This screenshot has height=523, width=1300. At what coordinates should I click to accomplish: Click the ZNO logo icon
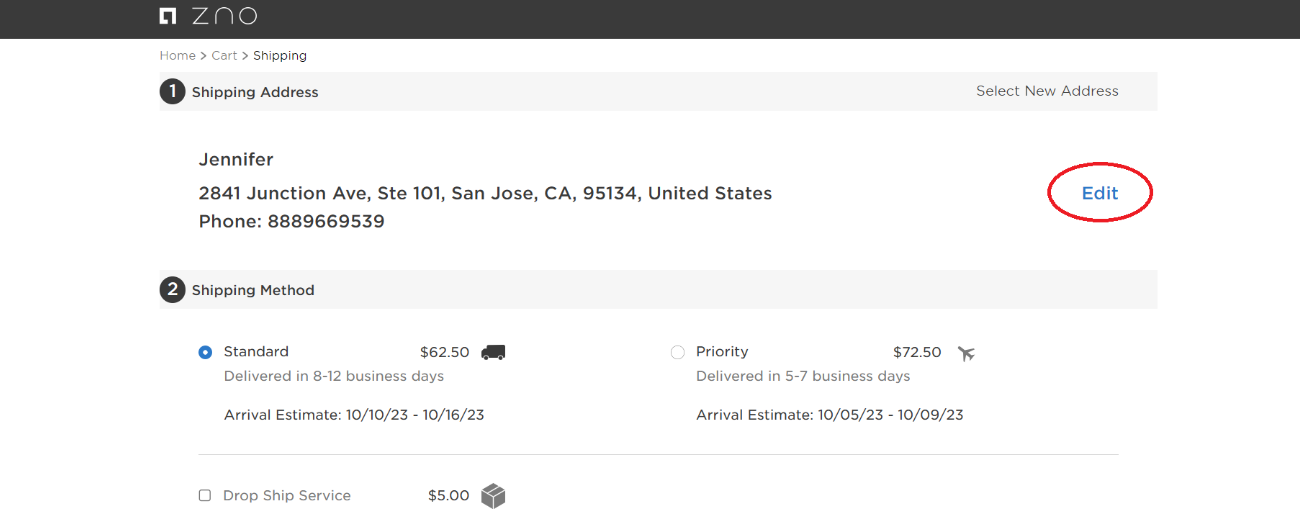pyautogui.click(x=168, y=16)
